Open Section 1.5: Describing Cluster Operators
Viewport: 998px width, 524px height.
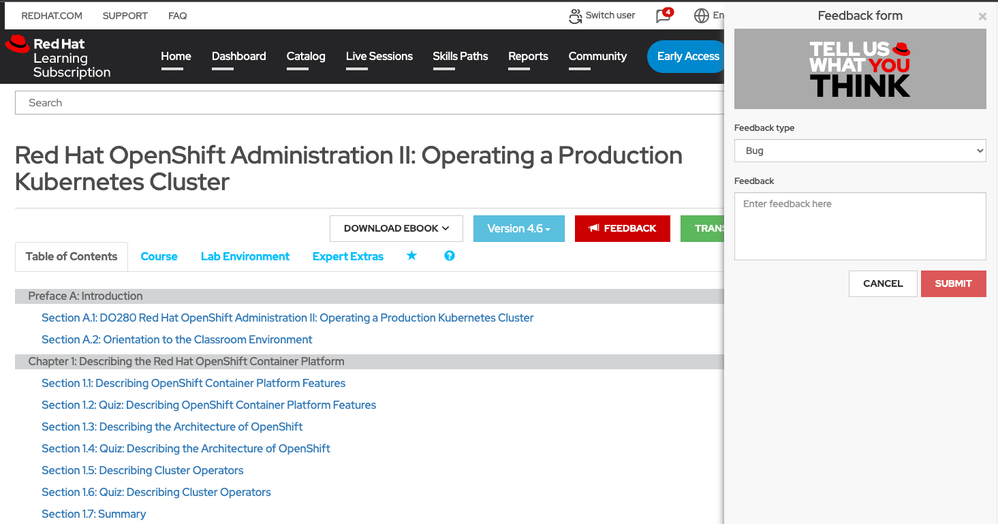point(142,470)
